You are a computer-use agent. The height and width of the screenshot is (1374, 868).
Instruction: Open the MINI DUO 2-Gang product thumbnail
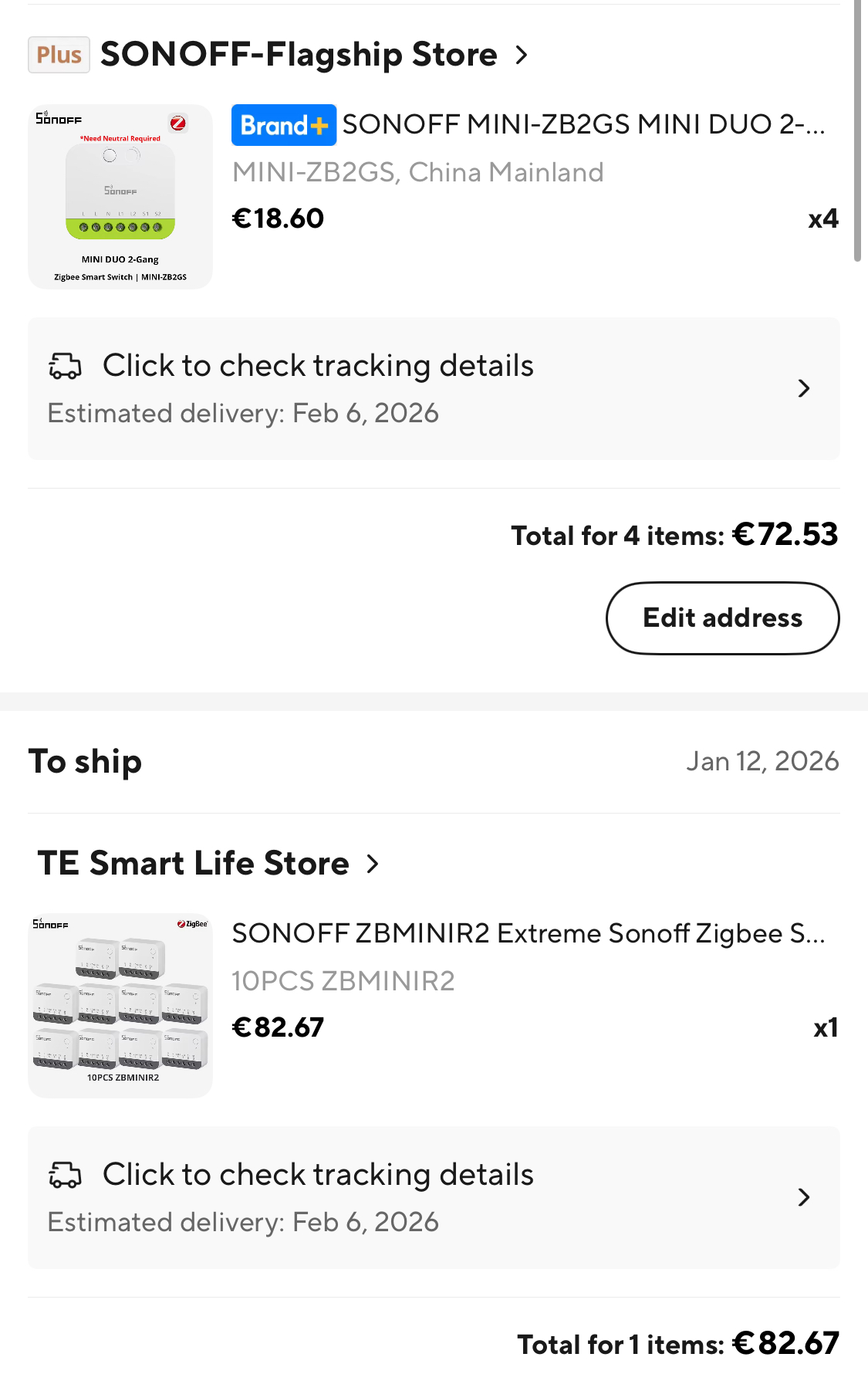[x=120, y=197]
